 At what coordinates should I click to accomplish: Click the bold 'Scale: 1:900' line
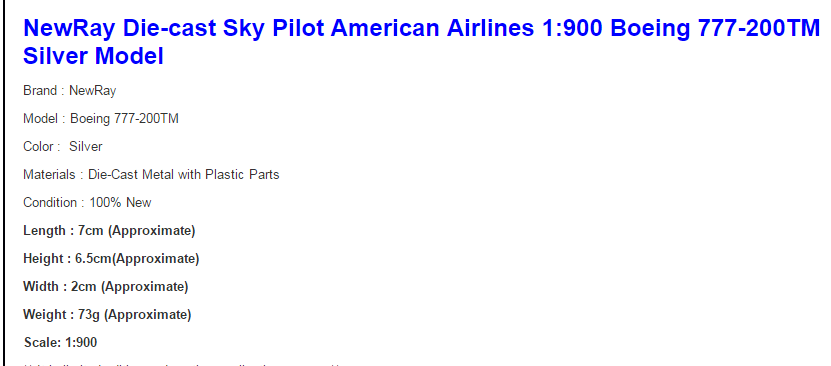click(x=60, y=343)
